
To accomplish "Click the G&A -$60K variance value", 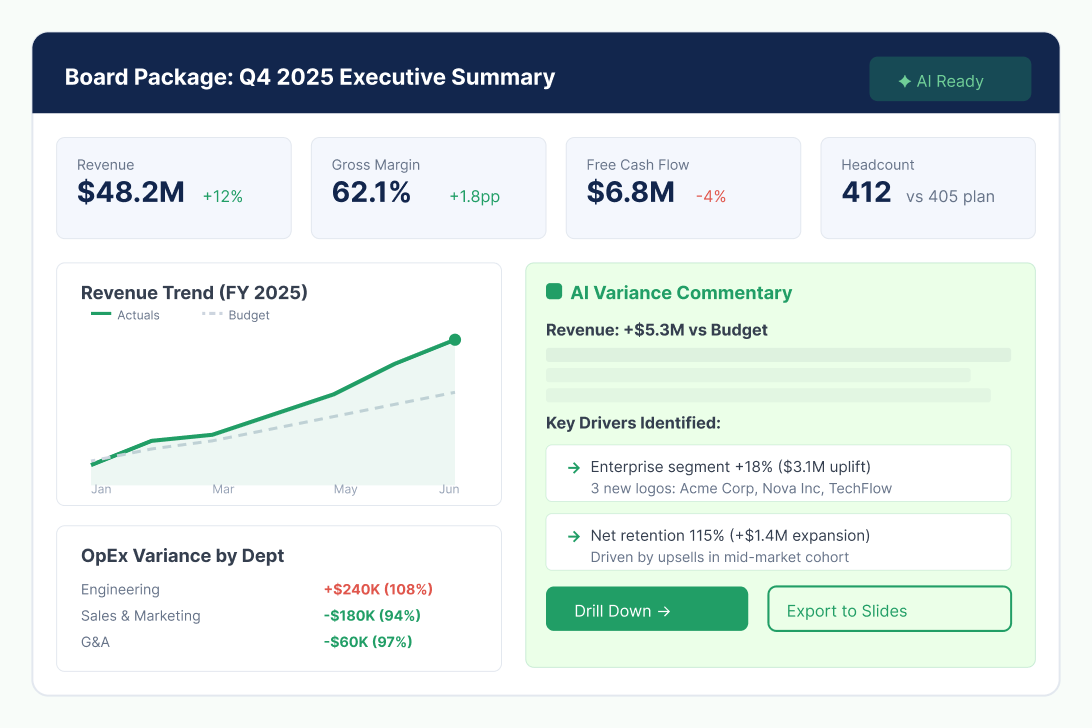I will click(368, 642).
